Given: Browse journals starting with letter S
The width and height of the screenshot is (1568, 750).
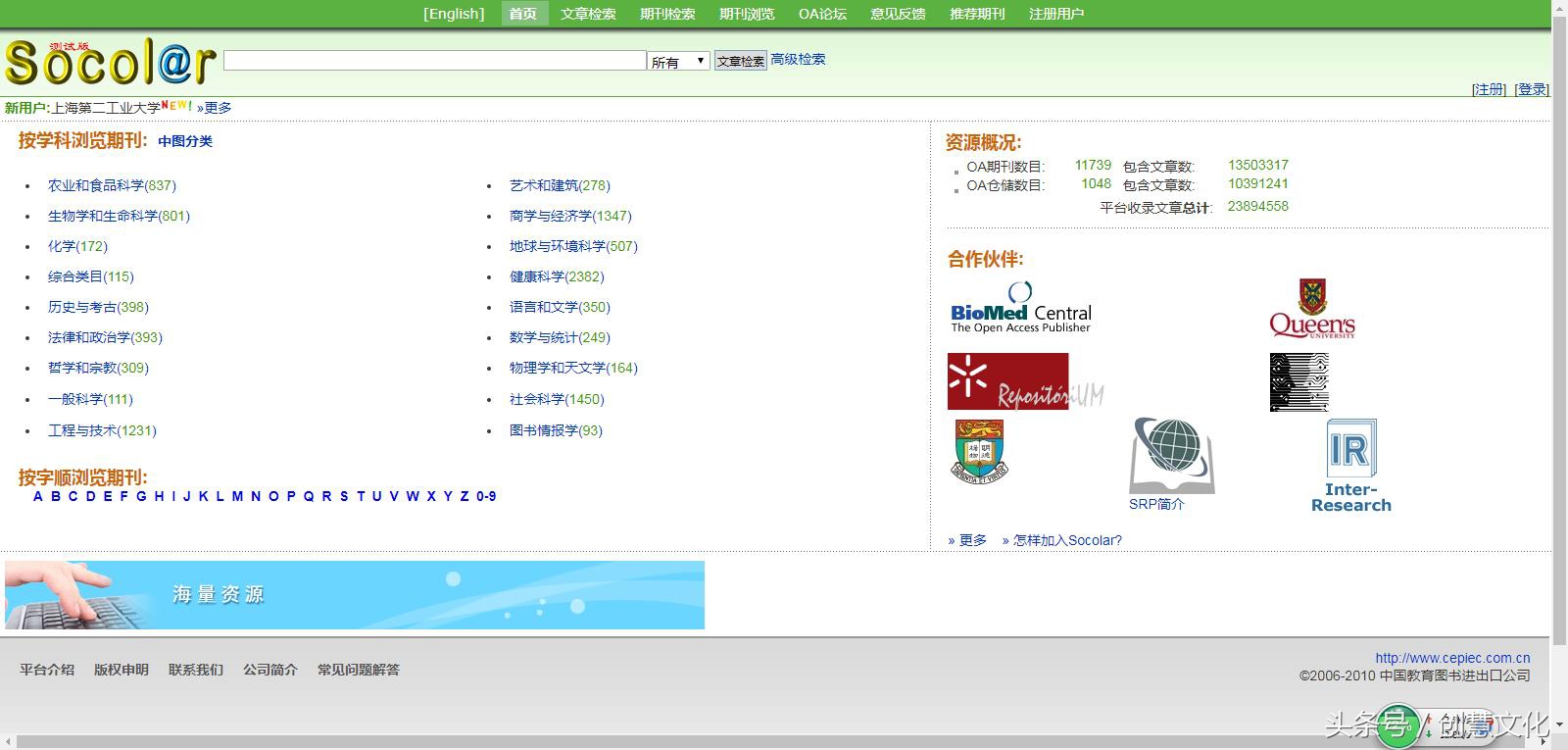Looking at the screenshot, I should coord(344,496).
